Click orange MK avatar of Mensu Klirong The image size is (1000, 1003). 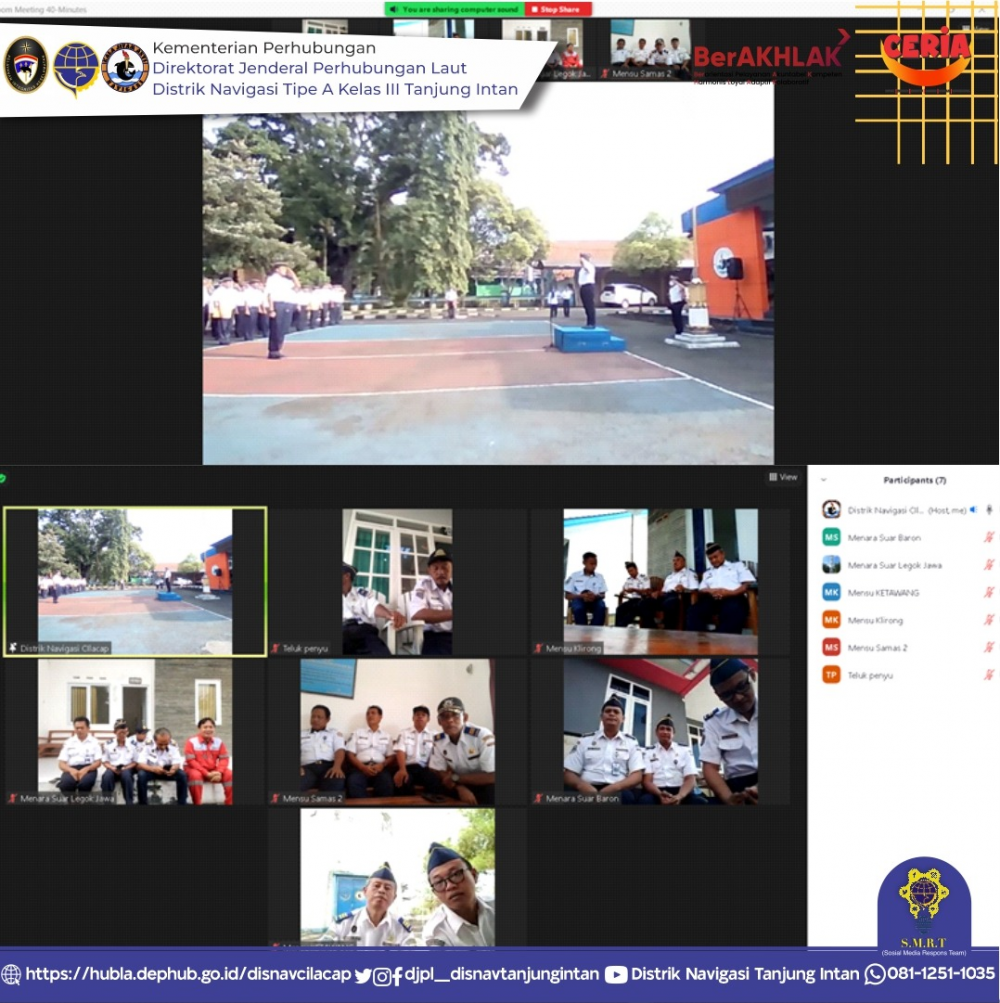[831, 620]
